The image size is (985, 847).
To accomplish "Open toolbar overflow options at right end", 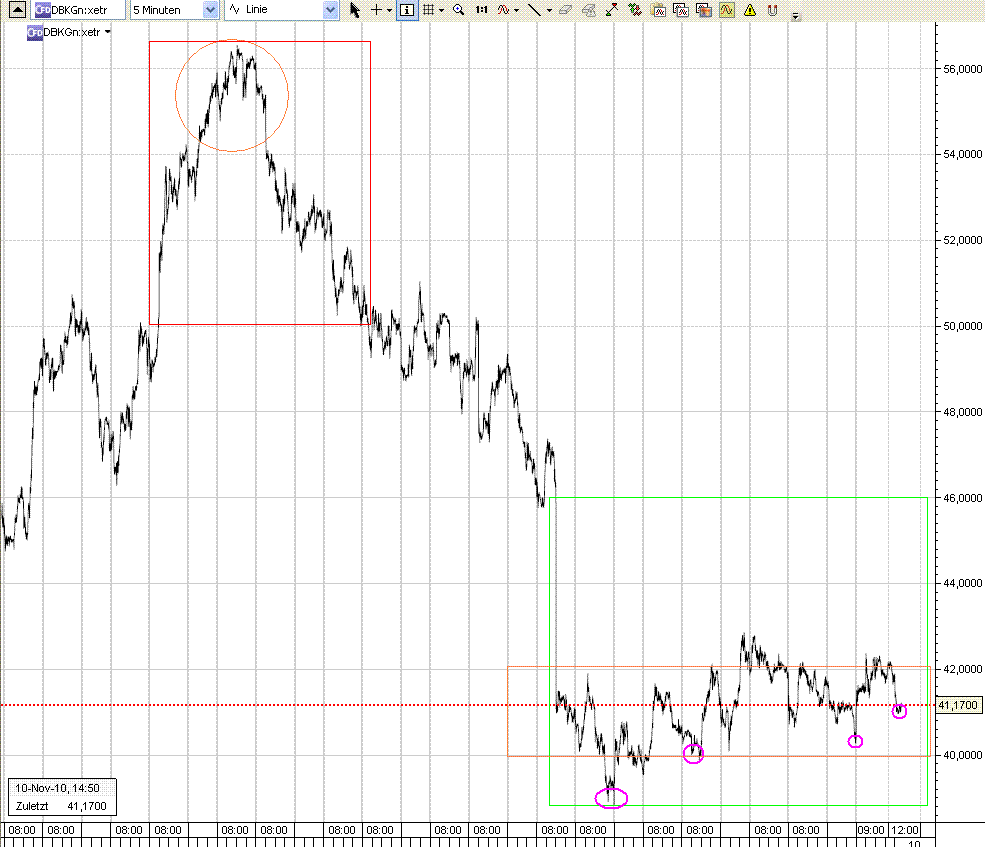I will pos(795,16).
